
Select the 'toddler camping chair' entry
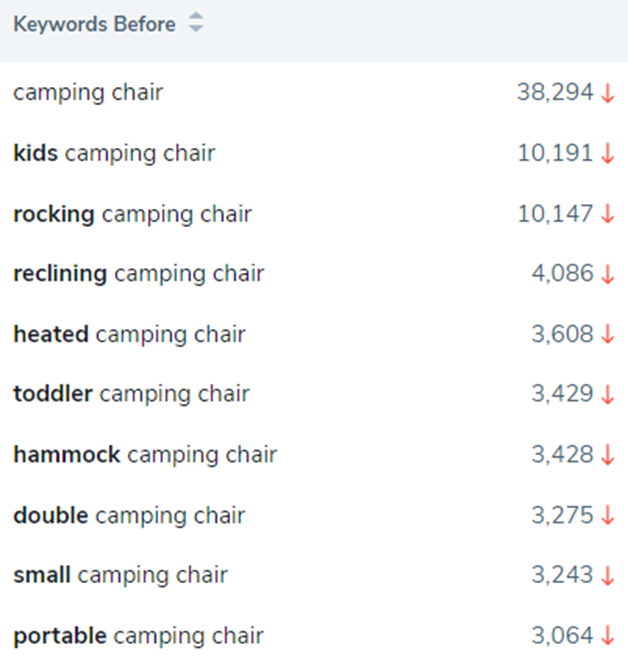point(131,394)
